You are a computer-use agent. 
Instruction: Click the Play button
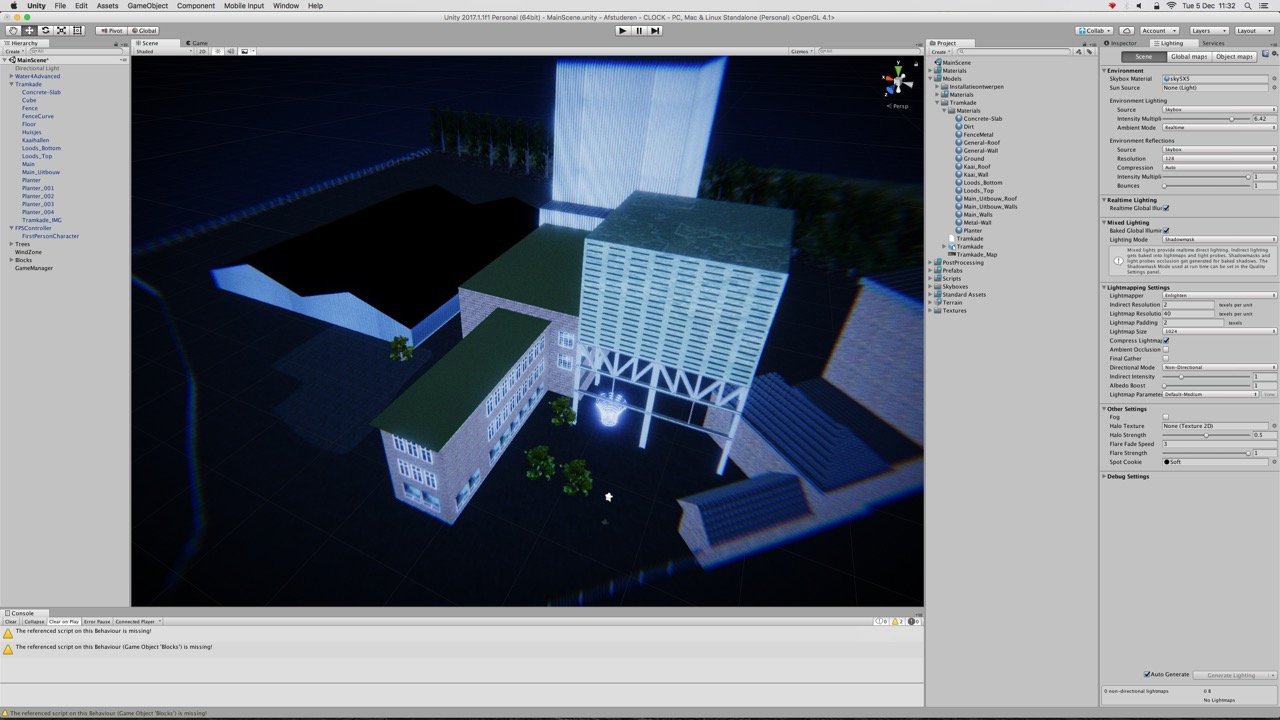click(622, 31)
